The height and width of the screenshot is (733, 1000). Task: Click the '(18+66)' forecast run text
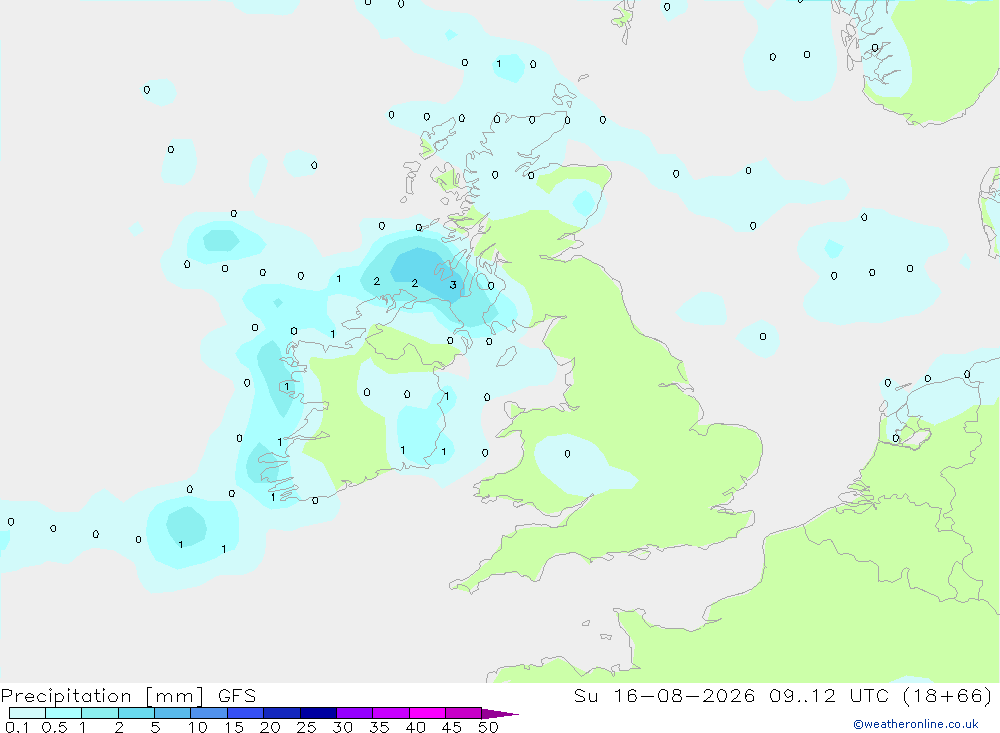coord(947,696)
